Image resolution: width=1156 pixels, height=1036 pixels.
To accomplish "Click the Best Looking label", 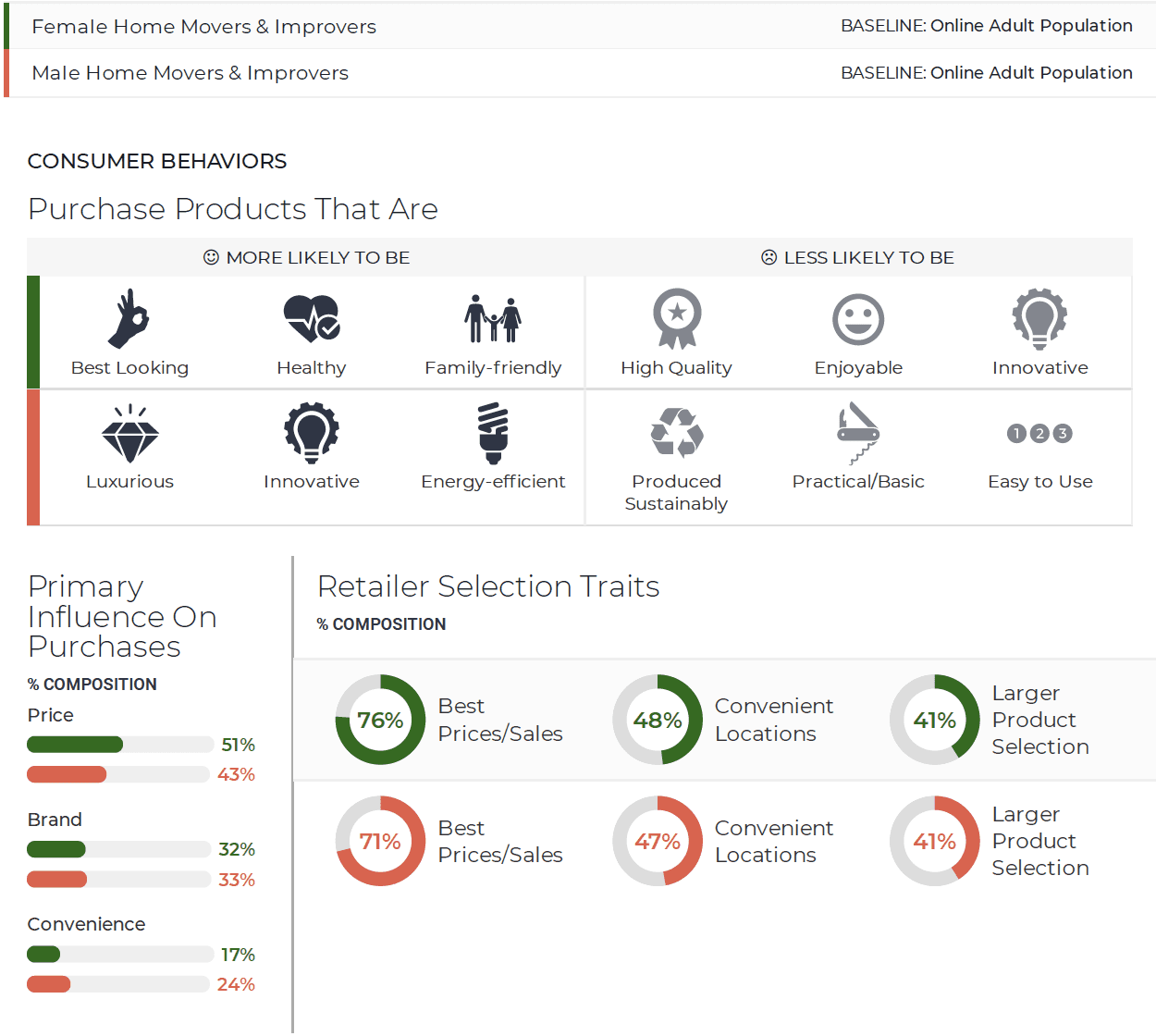I will point(129,368).
